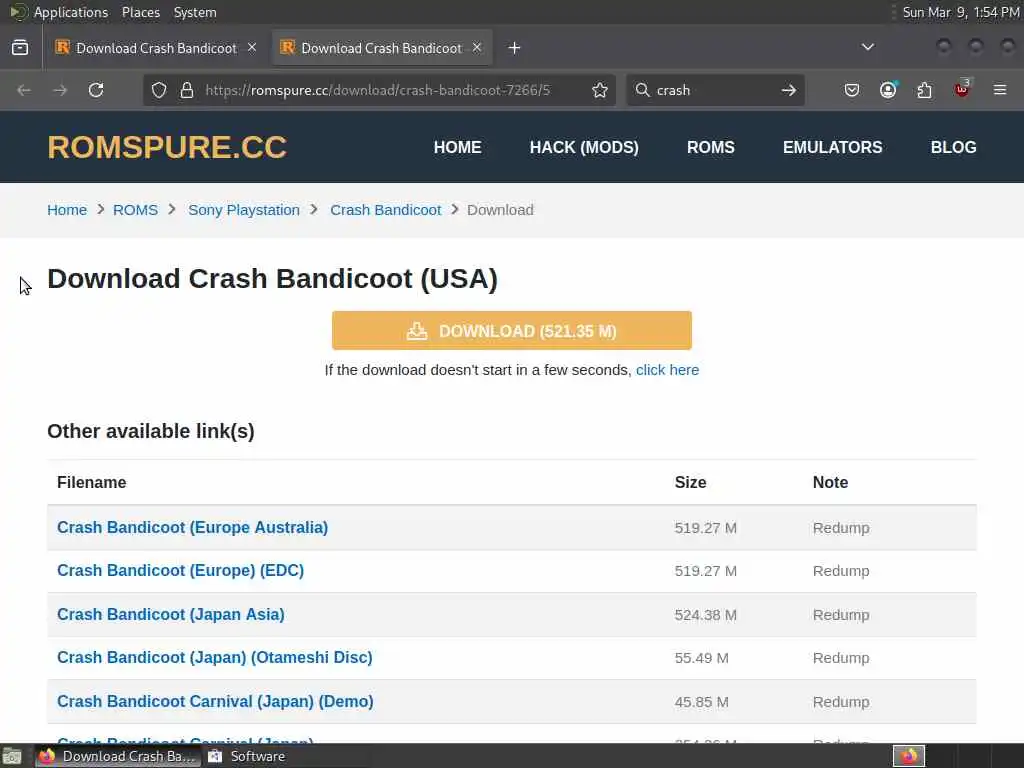Open tracking protection shield icon
The height and width of the screenshot is (768, 1024).
159,90
